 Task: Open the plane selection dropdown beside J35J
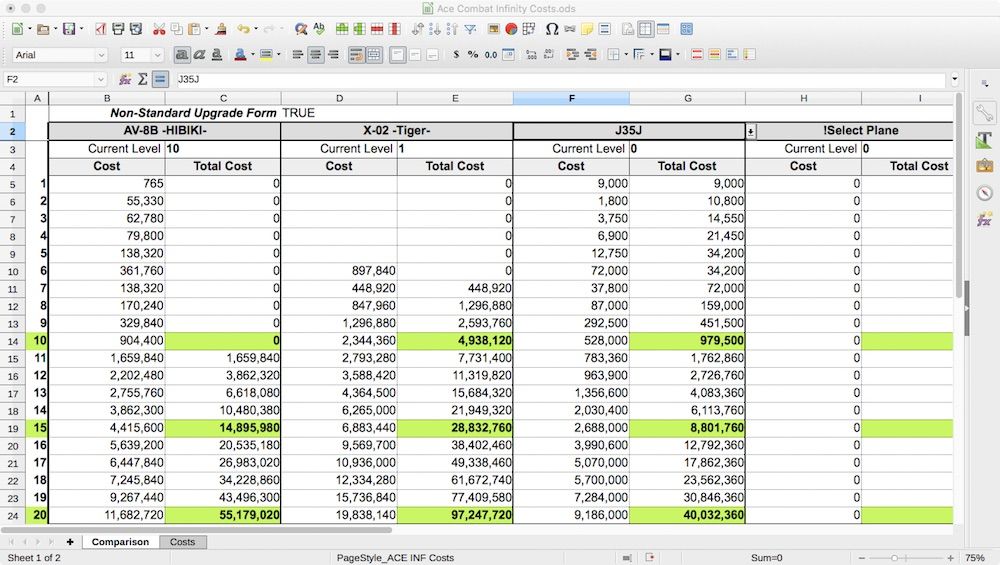click(751, 131)
